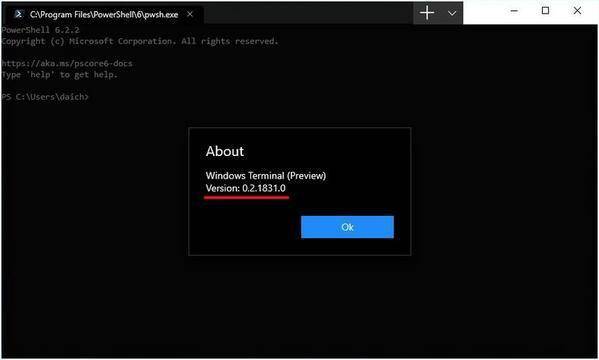Viewport: 599px width, 360px height.
Task: Expand the profiles dropdown chevron
Action: point(452,13)
